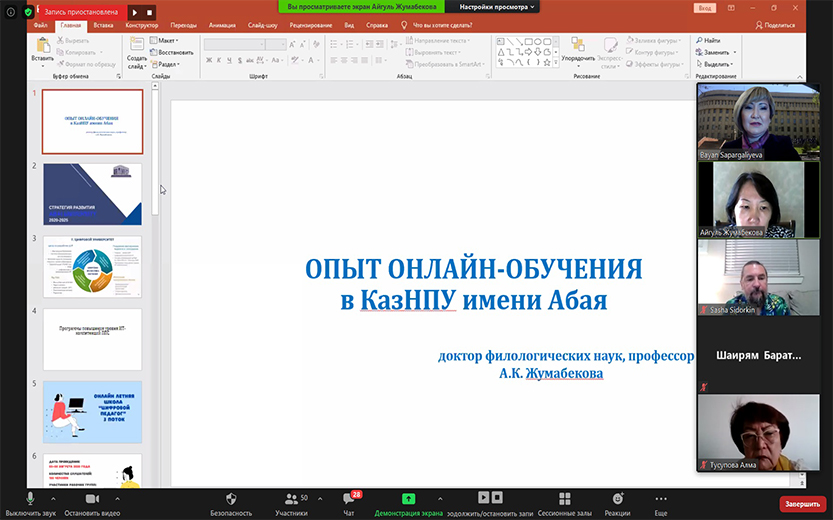Click Sasha Sidorkin's video tile
The image size is (833, 520).
[759, 277]
